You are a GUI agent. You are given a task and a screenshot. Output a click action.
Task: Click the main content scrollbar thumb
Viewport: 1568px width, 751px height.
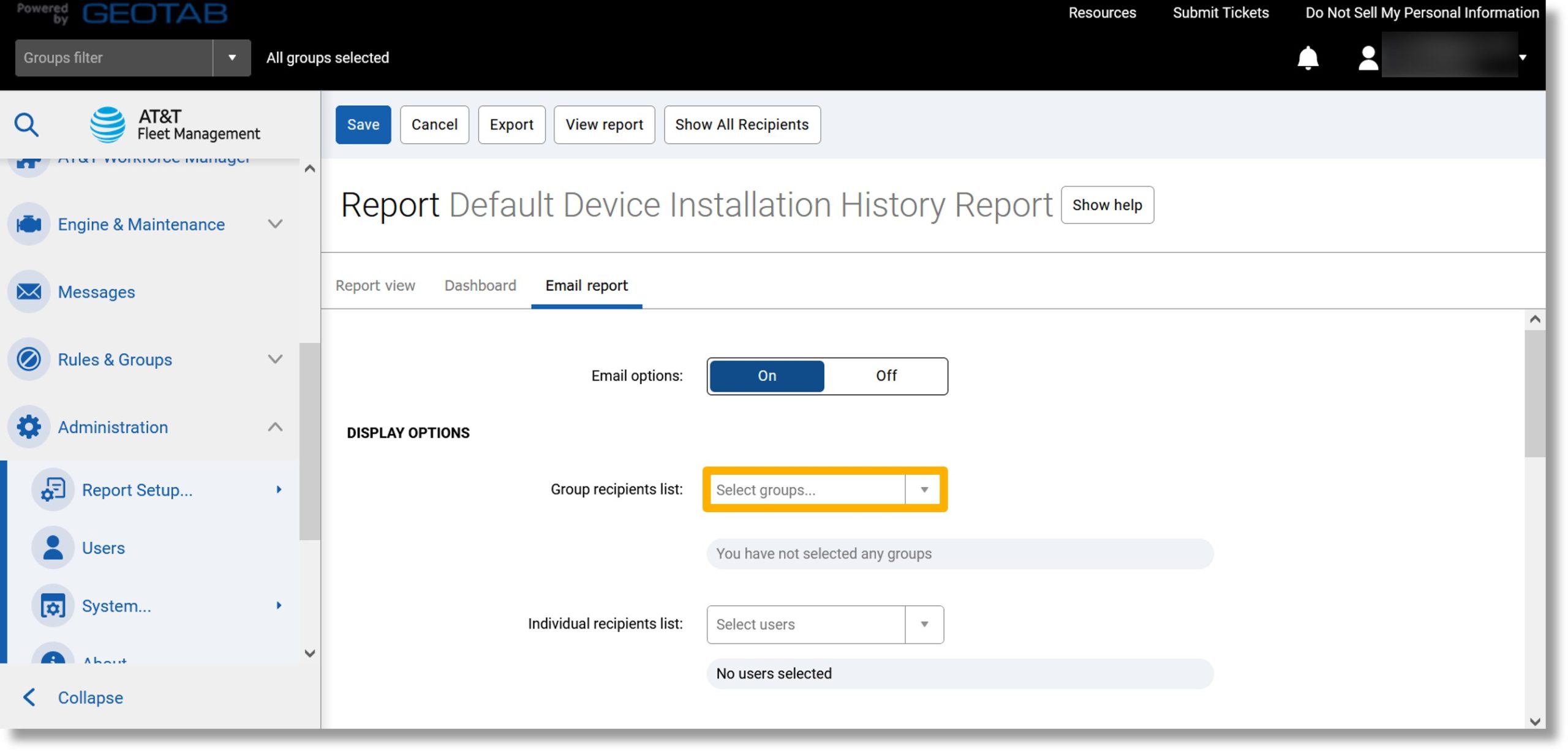click(x=1534, y=393)
